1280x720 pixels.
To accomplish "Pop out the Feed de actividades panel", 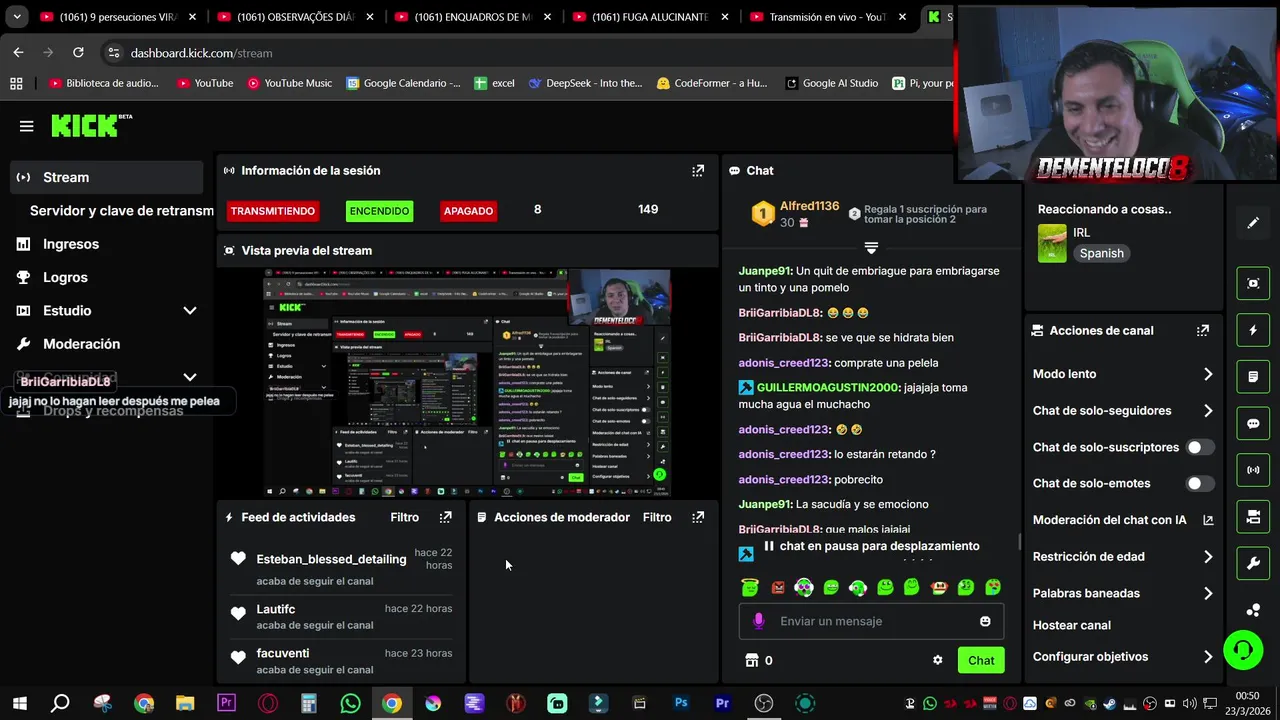I will tap(446, 517).
